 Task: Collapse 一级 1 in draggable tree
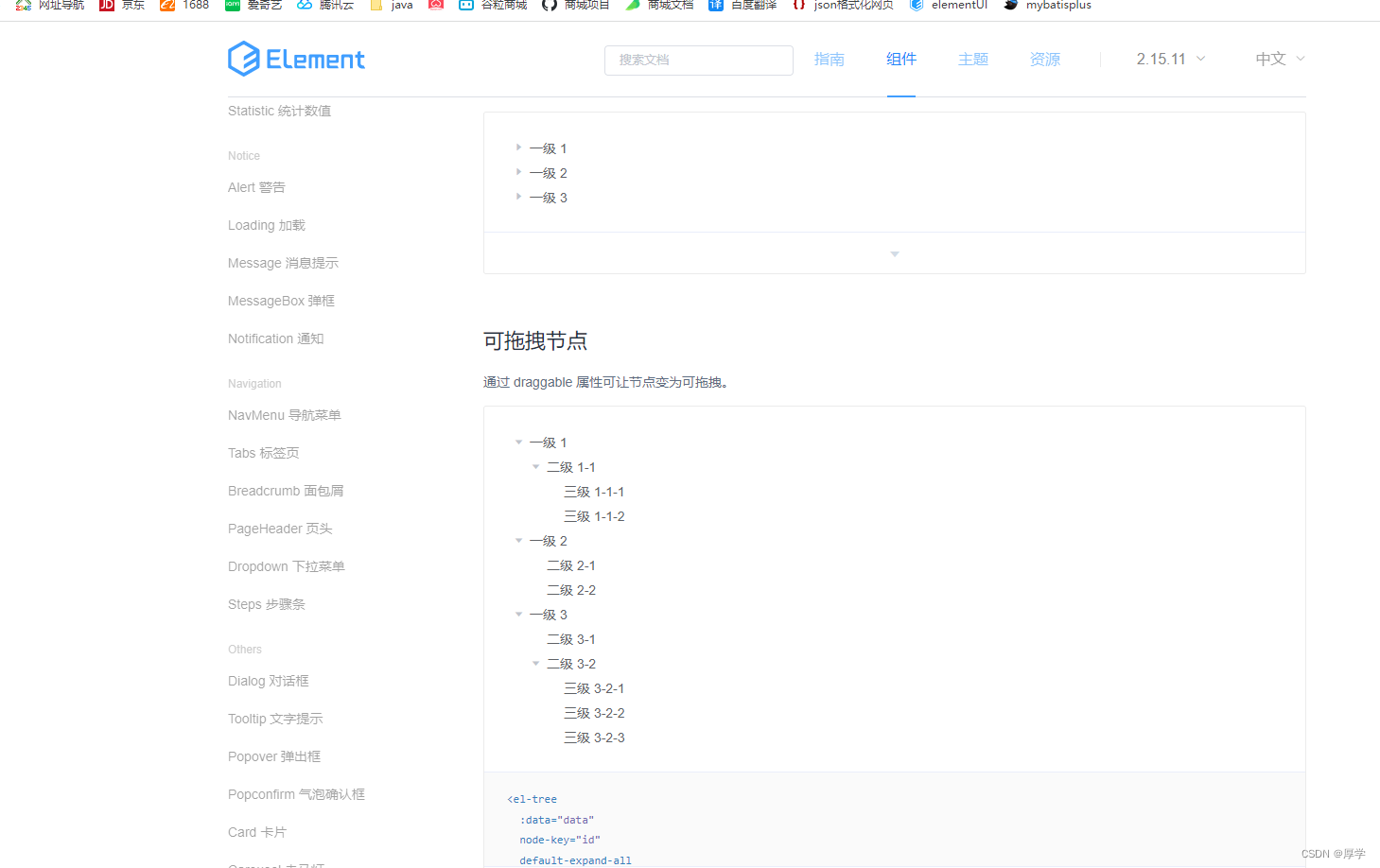[518, 442]
